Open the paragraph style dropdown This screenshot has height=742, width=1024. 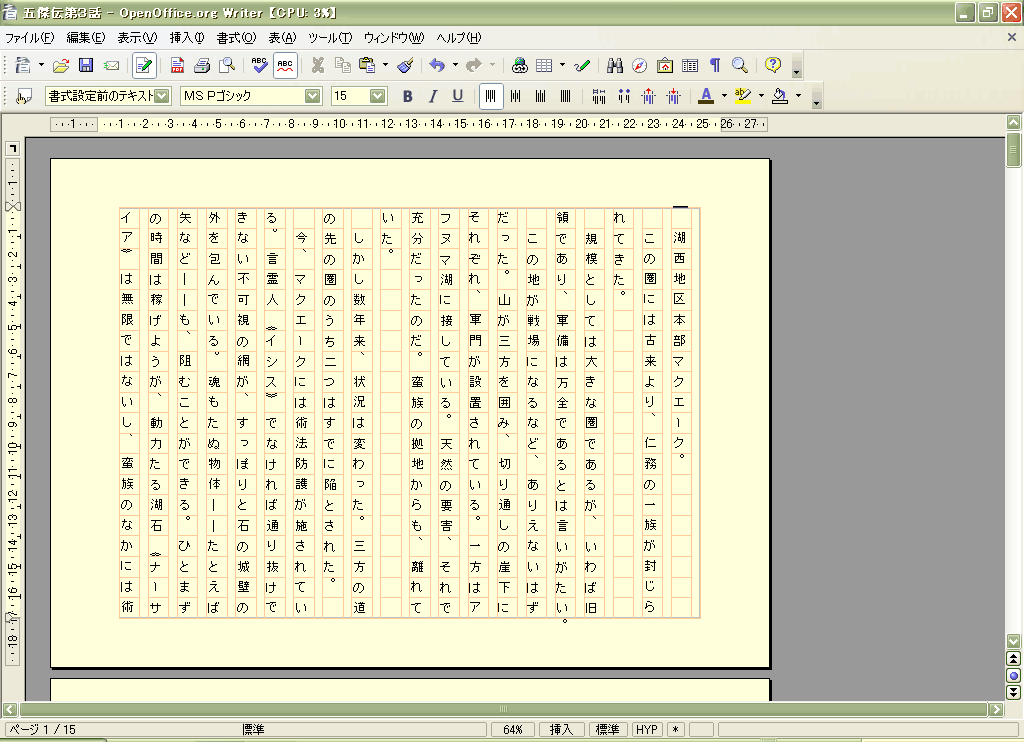point(162,96)
